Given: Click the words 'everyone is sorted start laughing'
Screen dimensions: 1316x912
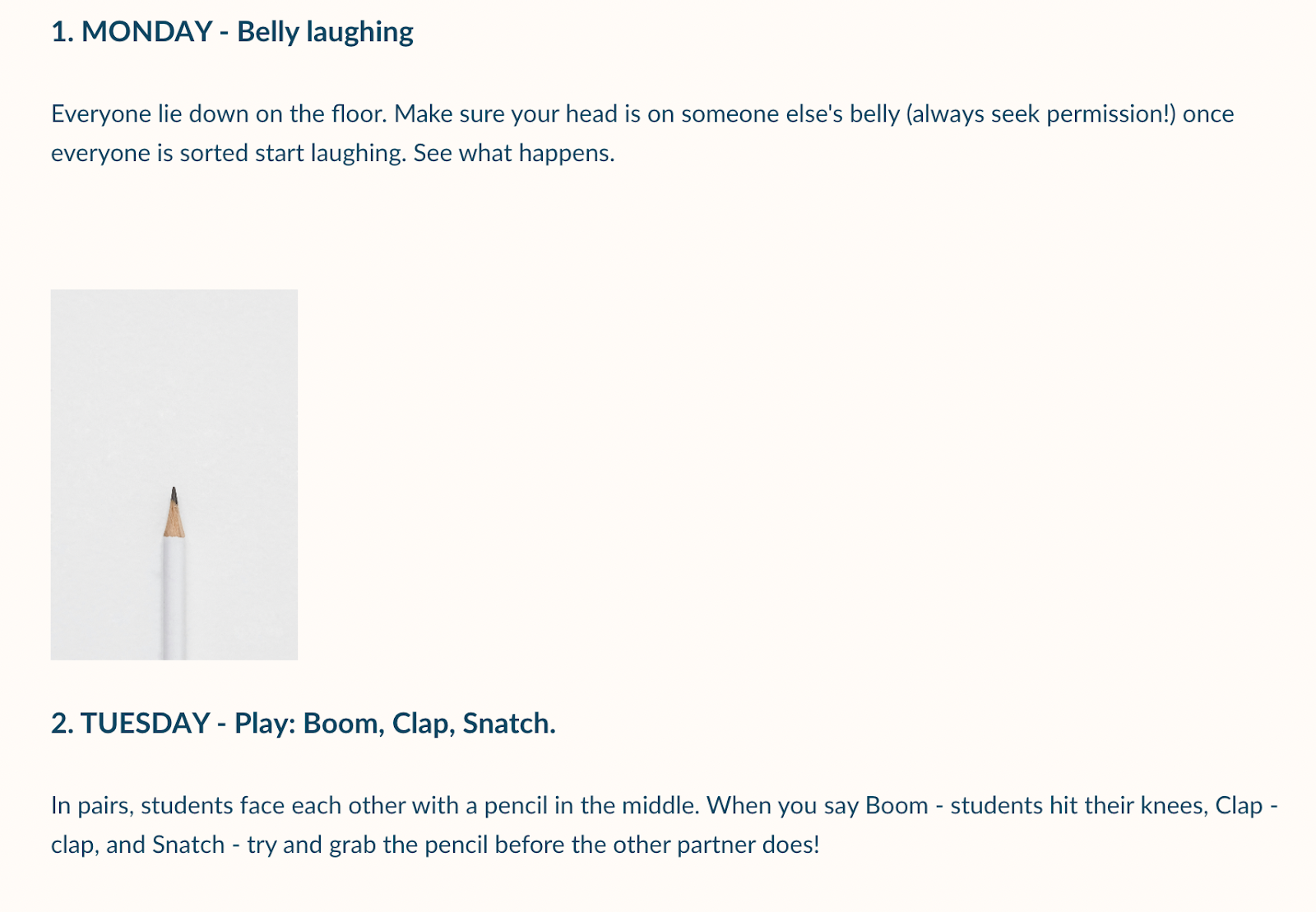Looking at the screenshot, I should coord(226,153).
